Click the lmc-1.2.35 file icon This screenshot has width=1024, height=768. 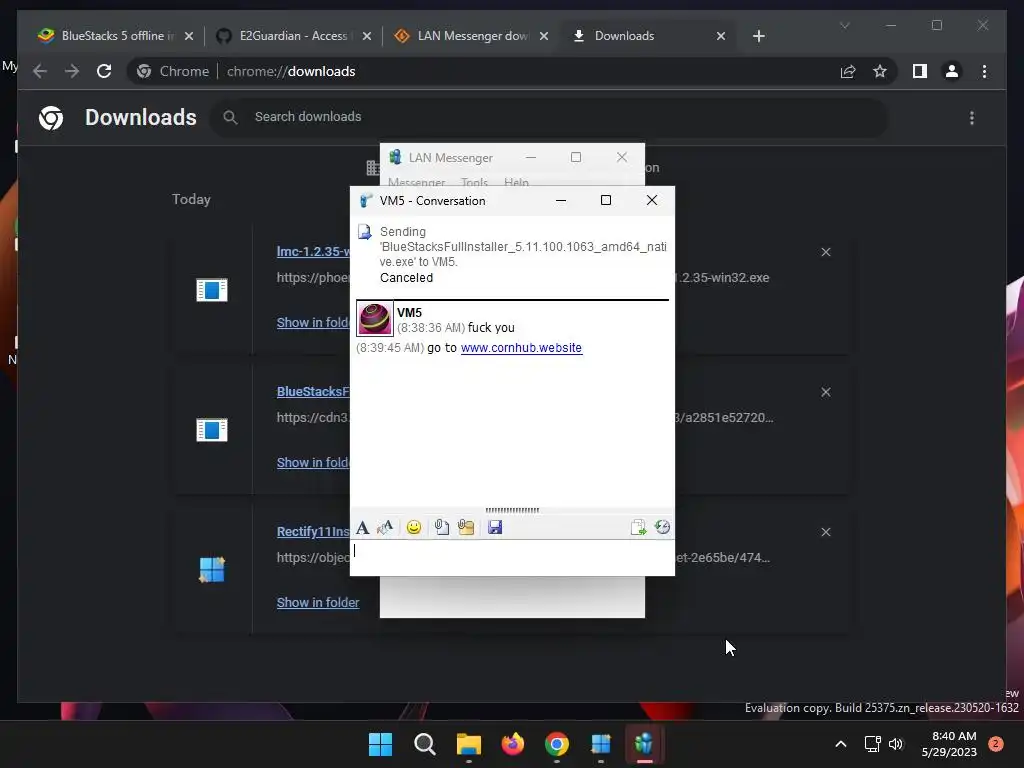pos(212,289)
